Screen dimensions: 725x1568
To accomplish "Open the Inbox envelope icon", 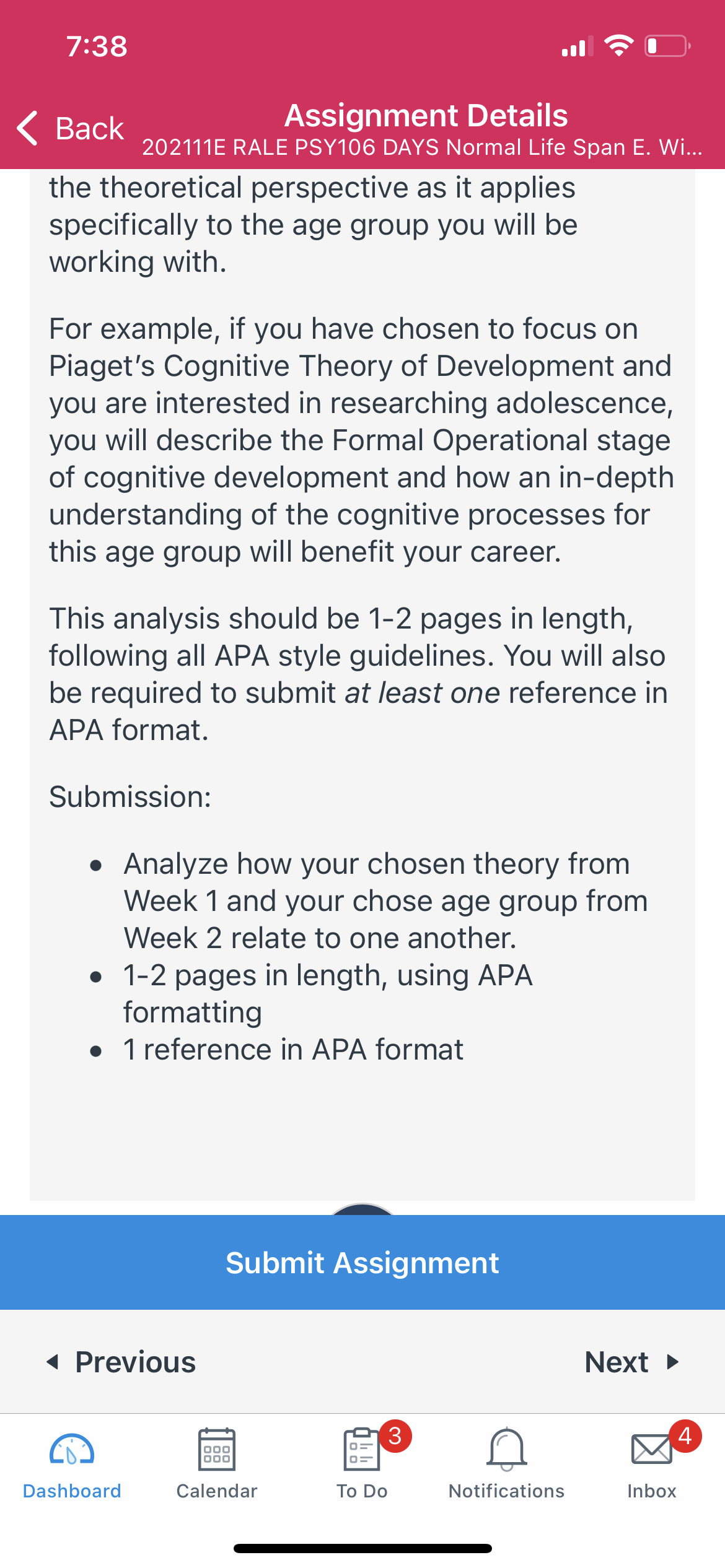I will point(651,1450).
